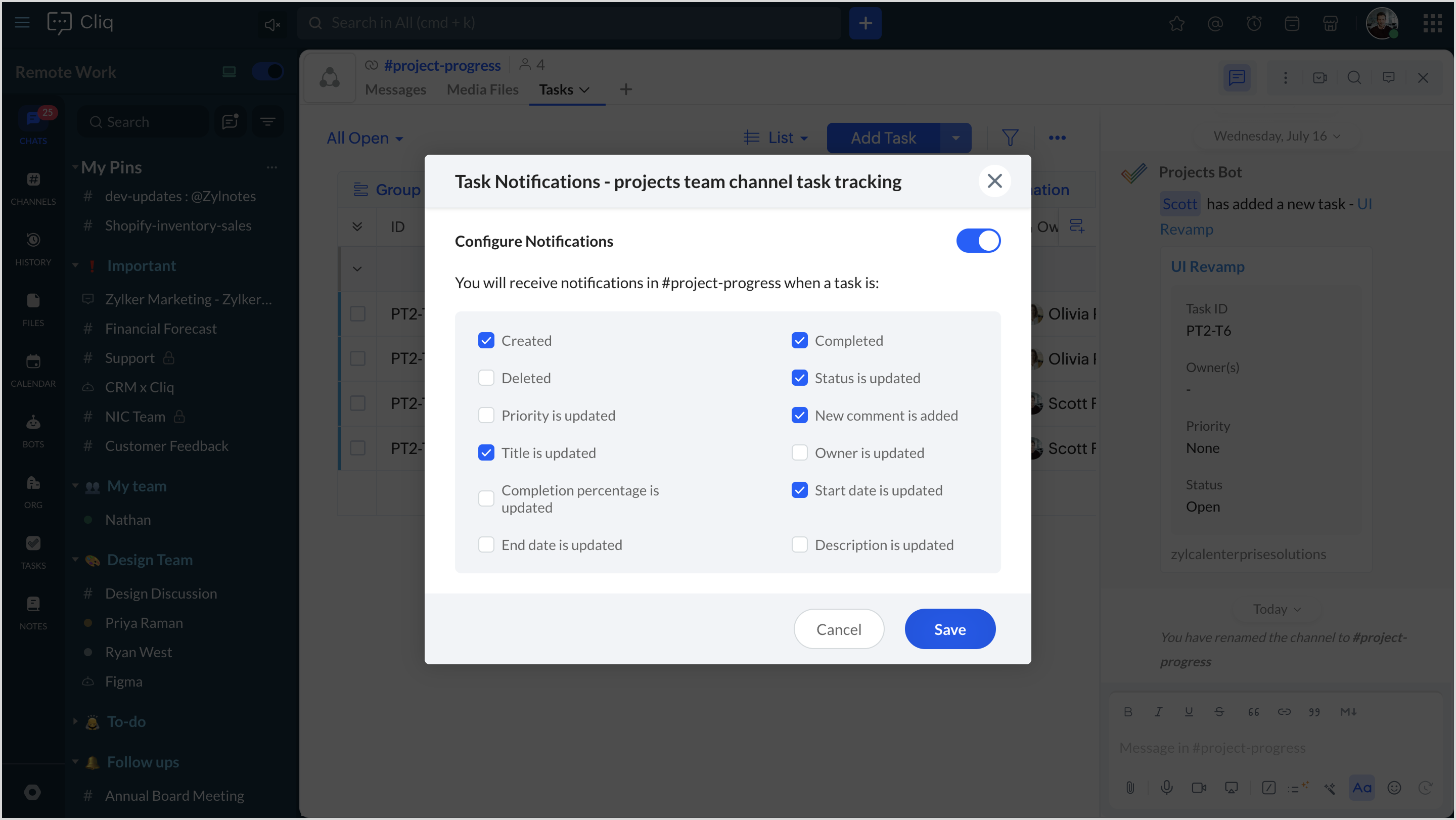Open mentions @ icon
Screen dimensions: 1456x820
[1215, 24]
